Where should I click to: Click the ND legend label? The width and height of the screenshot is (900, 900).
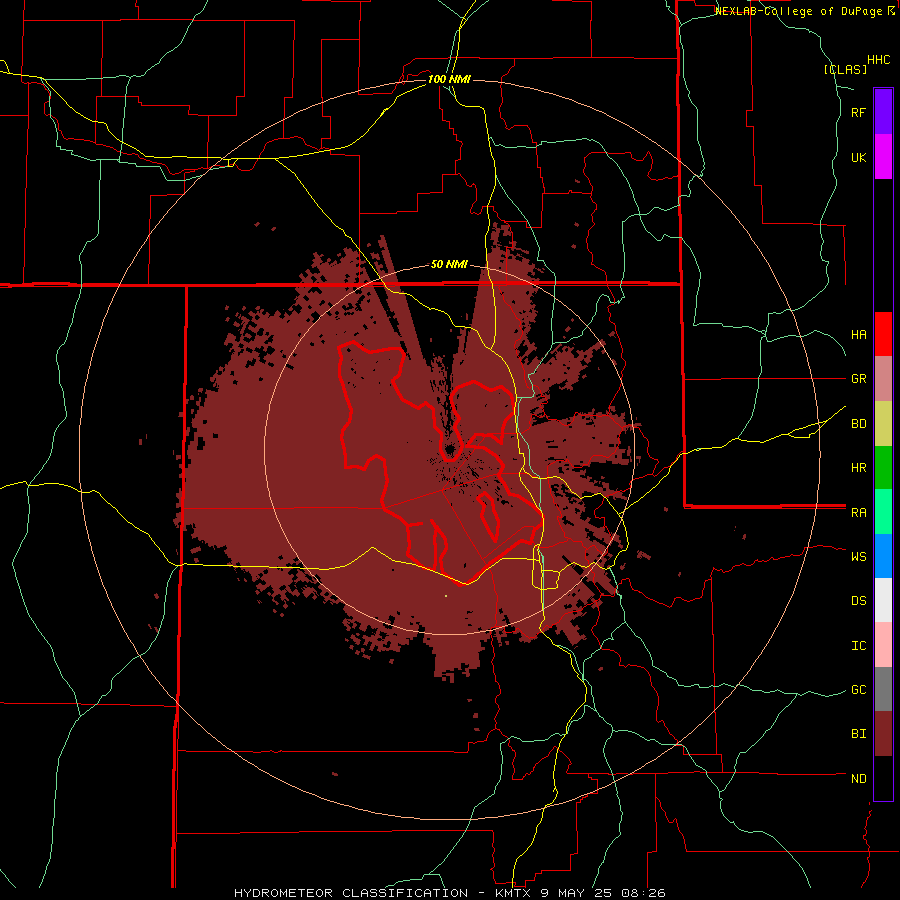point(858,779)
